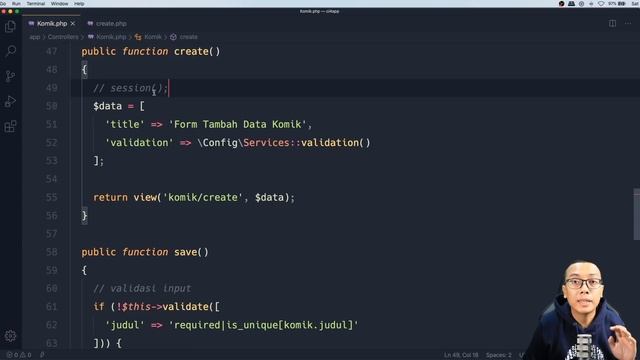This screenshot has height=360, width=640.
Task: Click the '// validasi input' comment
Action: 142,289
